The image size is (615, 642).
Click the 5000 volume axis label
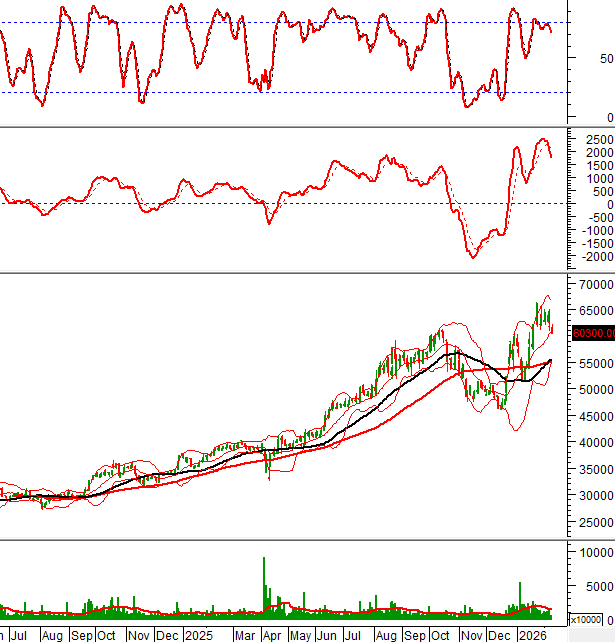point(598,588)
